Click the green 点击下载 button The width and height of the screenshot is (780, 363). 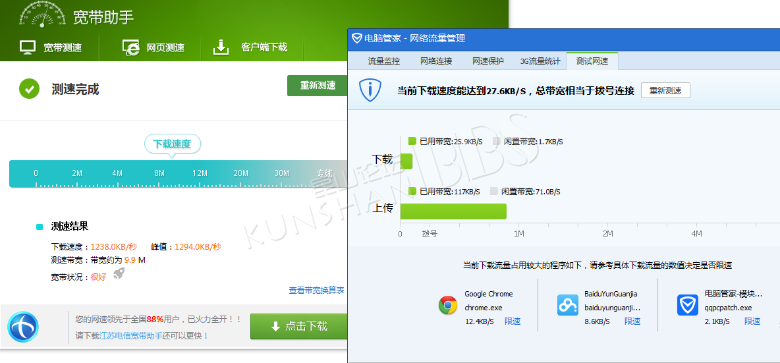click(x=299, y=327)
